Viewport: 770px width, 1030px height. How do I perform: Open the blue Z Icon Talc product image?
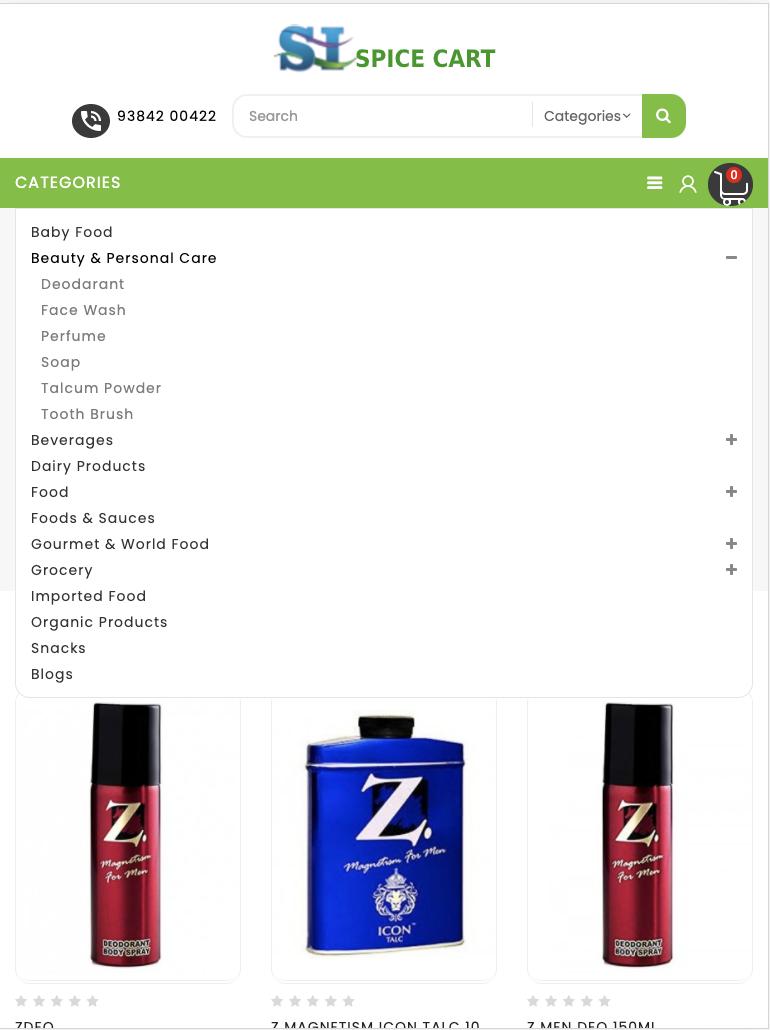click(x=384, y=834)
